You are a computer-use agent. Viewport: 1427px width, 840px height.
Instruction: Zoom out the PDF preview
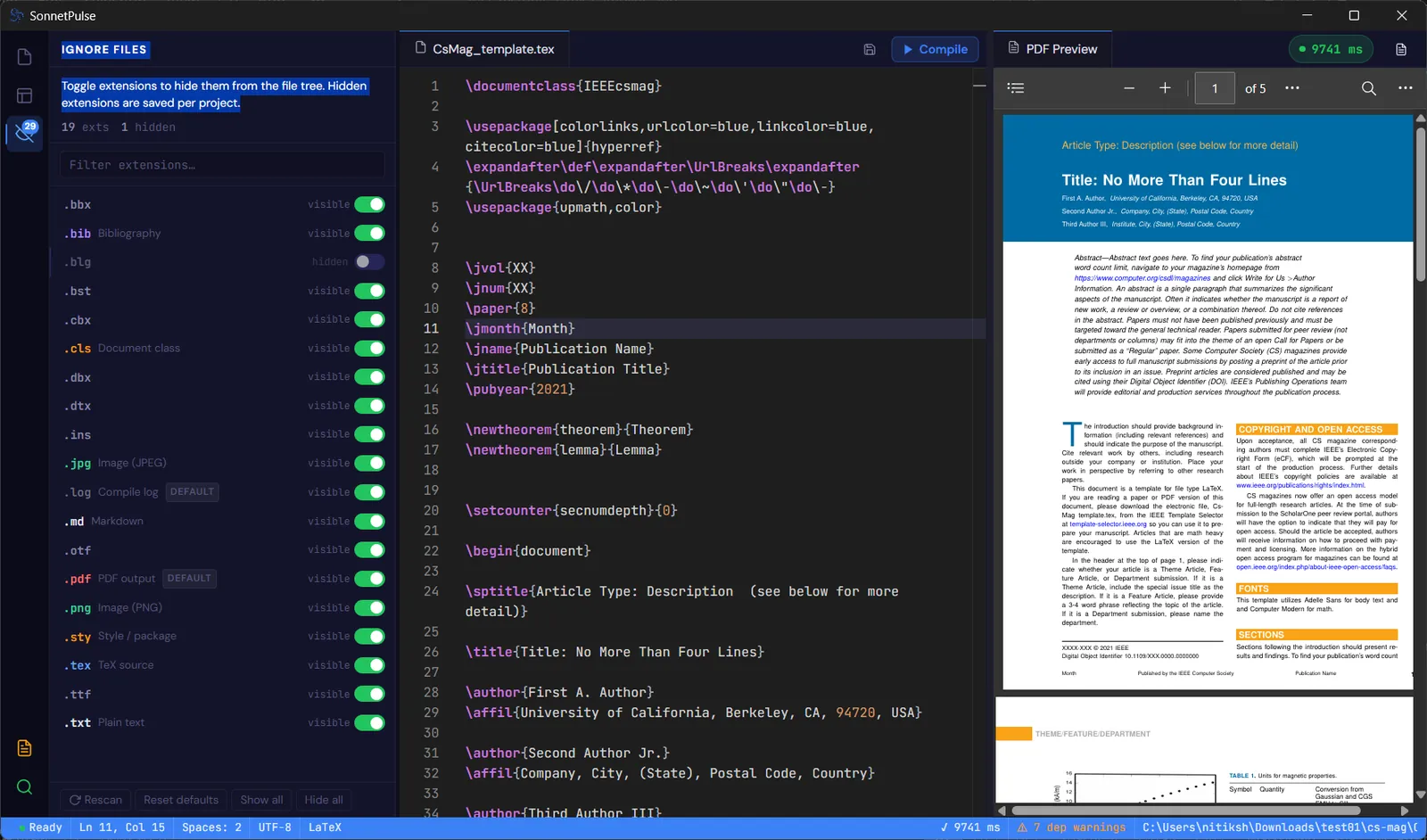pyautogui.click(x=1129, y=88)
